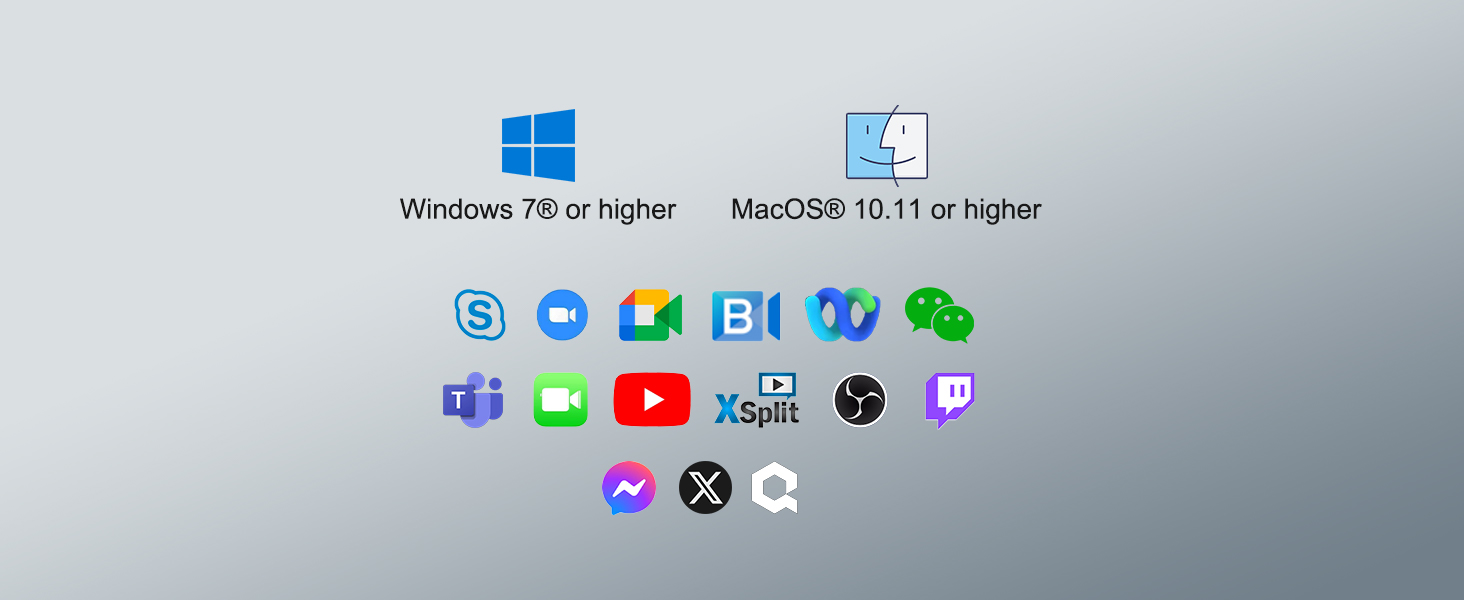Viewport: 1464px width, 600px height.
Task: Choose the Google Meet icon
Action: 650,315
